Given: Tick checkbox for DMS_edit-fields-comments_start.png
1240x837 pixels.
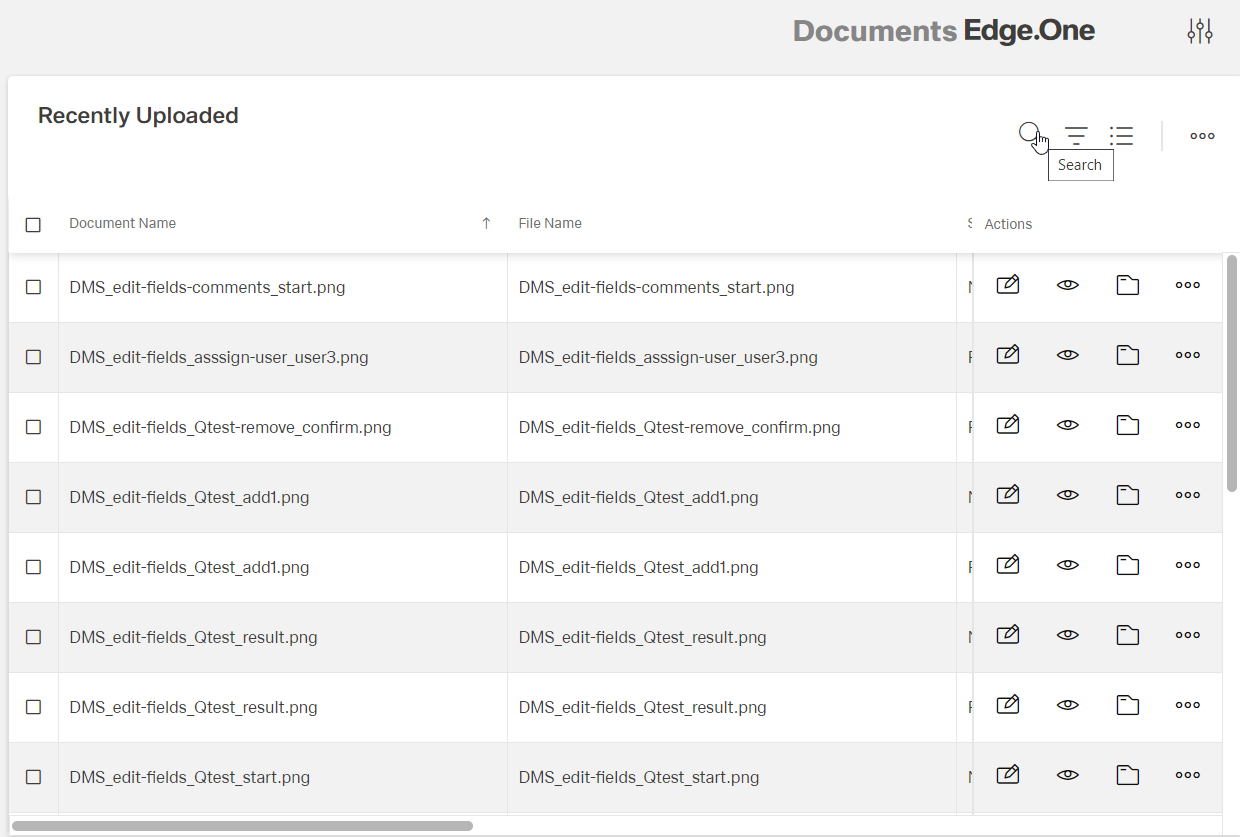Looking at the screenshot, I should point(33,287).
